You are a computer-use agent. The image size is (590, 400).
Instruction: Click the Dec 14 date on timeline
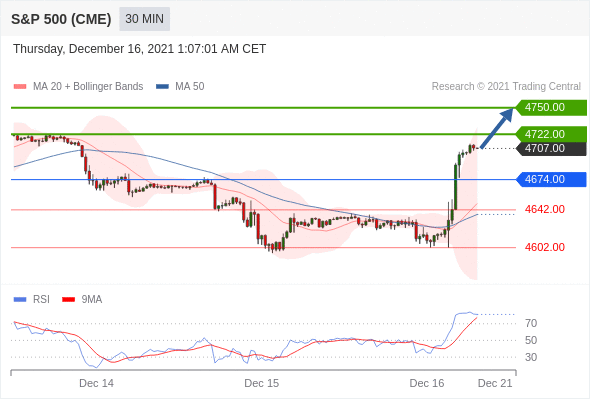tap(96, 383)
